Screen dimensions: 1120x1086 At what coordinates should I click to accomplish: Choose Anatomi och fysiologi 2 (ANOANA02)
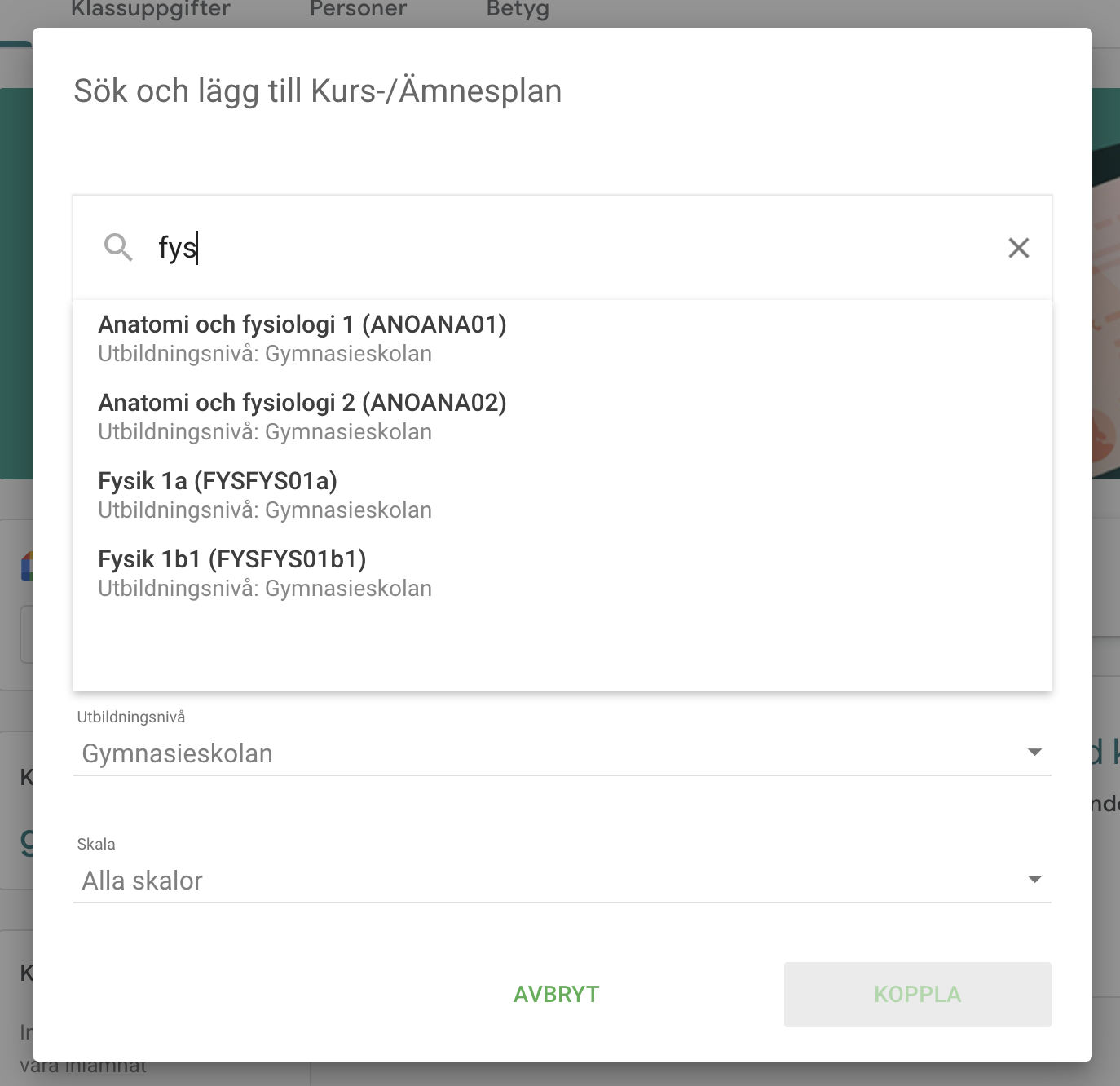point(302,403)
